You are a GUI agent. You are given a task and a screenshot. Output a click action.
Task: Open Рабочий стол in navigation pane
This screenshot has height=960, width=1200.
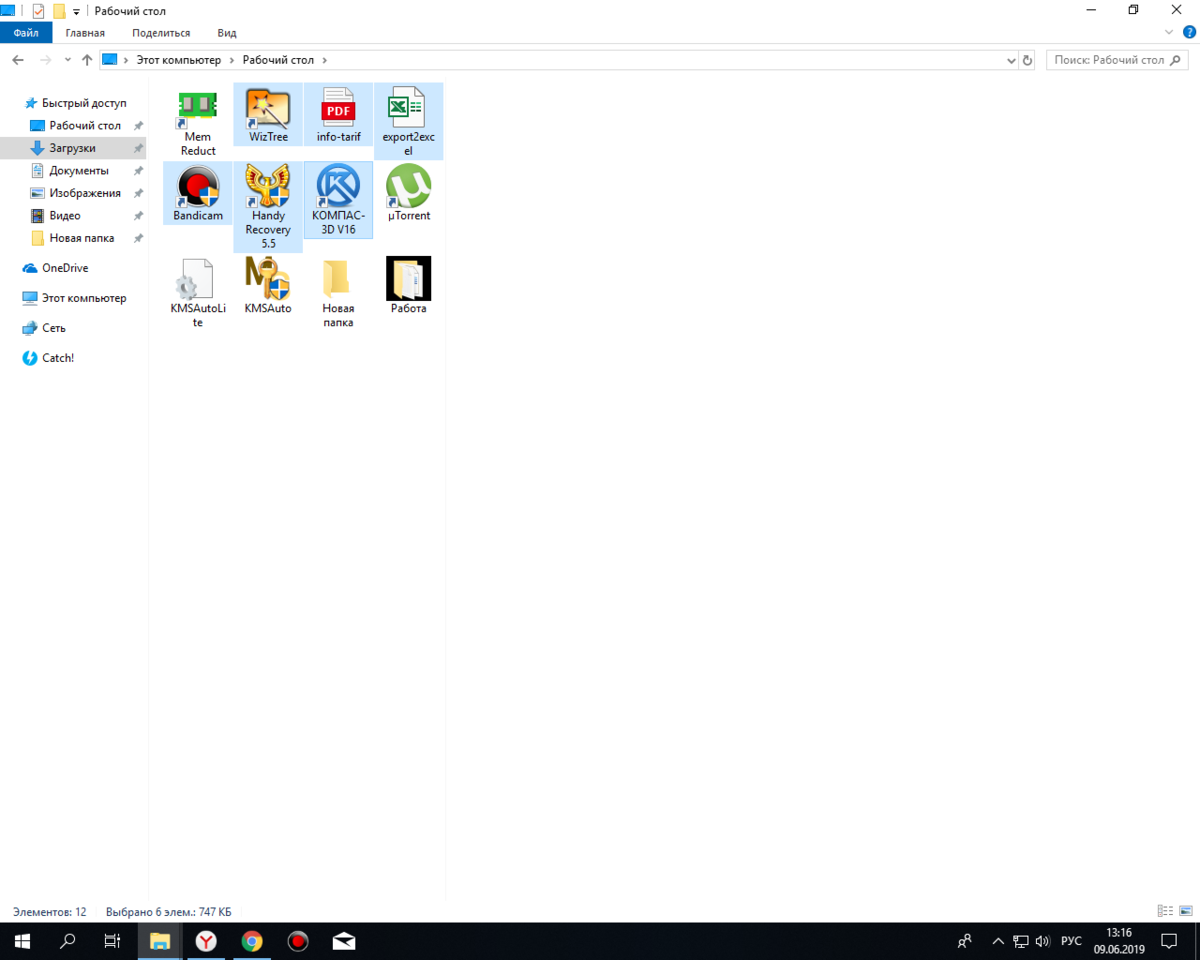pyautogui.click(x=85, y=126)
